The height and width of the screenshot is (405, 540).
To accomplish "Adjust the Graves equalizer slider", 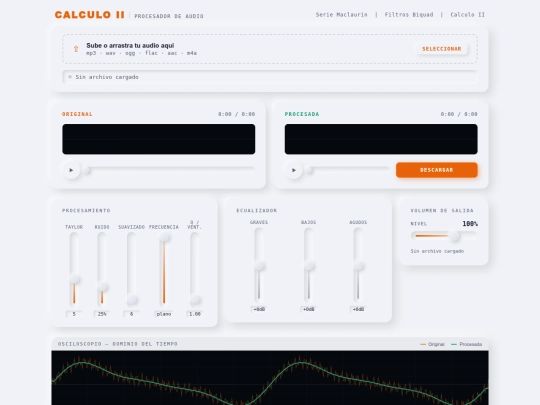I will (259, 264).
